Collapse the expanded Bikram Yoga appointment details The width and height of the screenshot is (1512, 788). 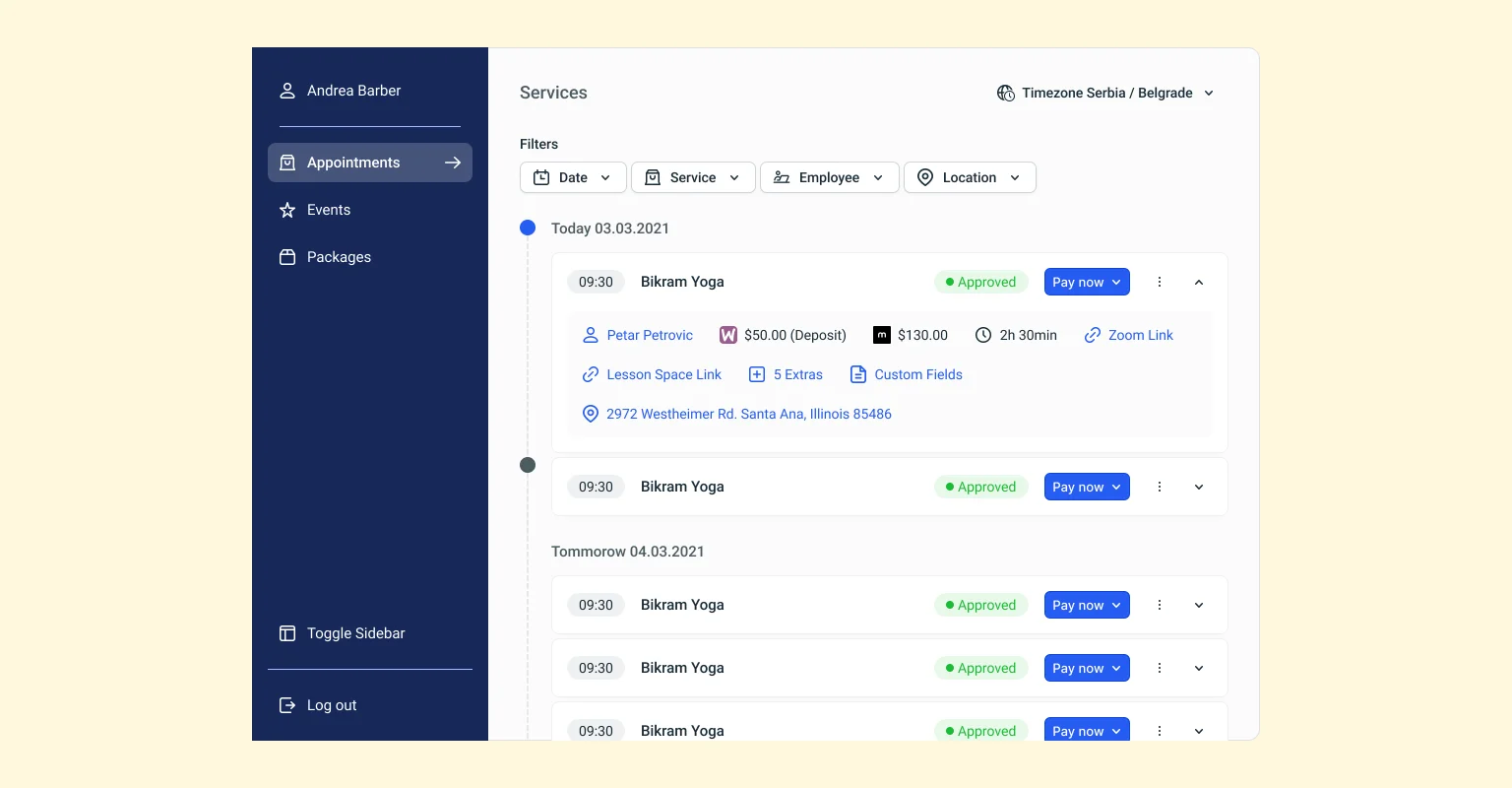[1198, 282]
